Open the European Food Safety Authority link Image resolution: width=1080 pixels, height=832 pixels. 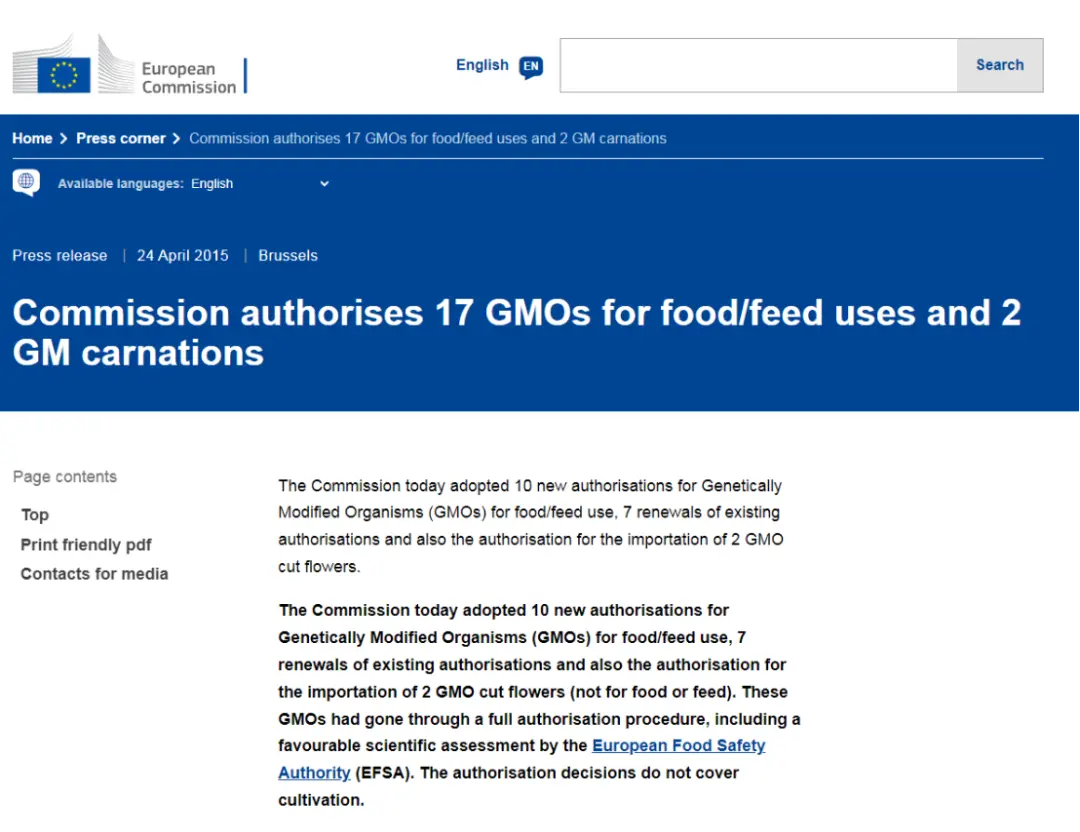tap(678, 746)
